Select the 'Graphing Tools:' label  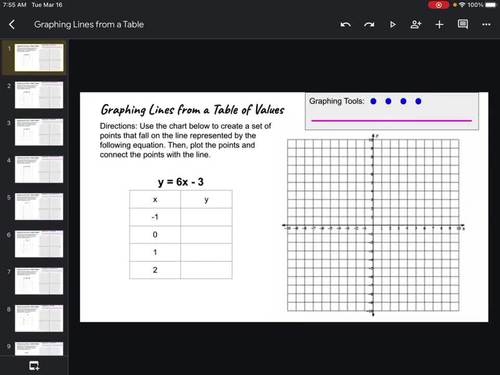click(337, 101)
